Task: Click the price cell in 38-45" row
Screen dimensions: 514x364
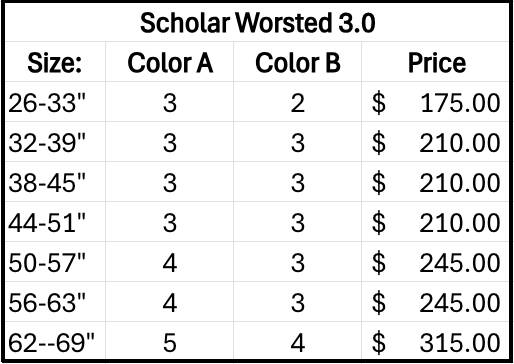Action: pyautogui.click(x=435, y=182)
